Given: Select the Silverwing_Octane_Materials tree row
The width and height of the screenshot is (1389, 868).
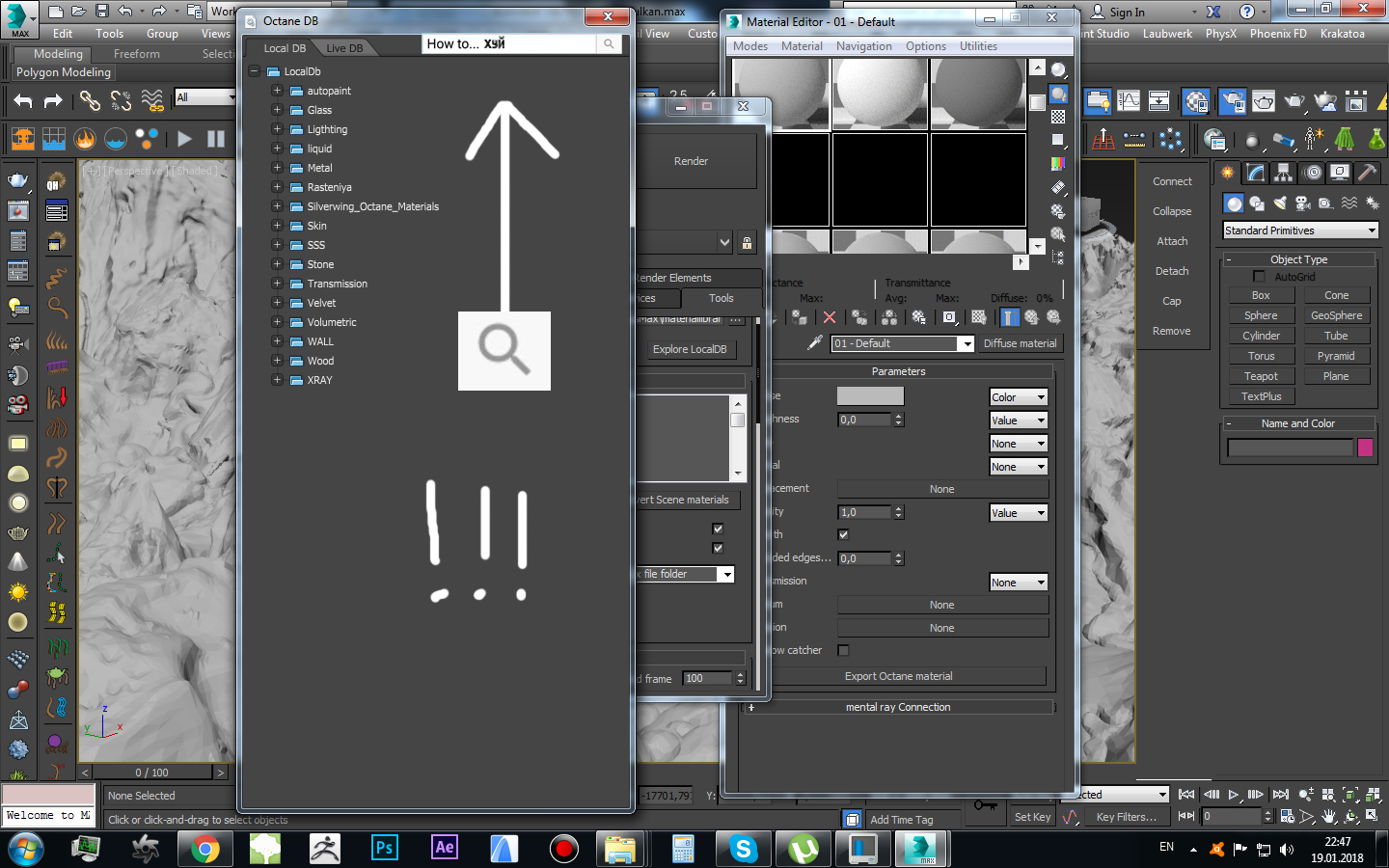Looking at the screenshot, I should 372,206.
